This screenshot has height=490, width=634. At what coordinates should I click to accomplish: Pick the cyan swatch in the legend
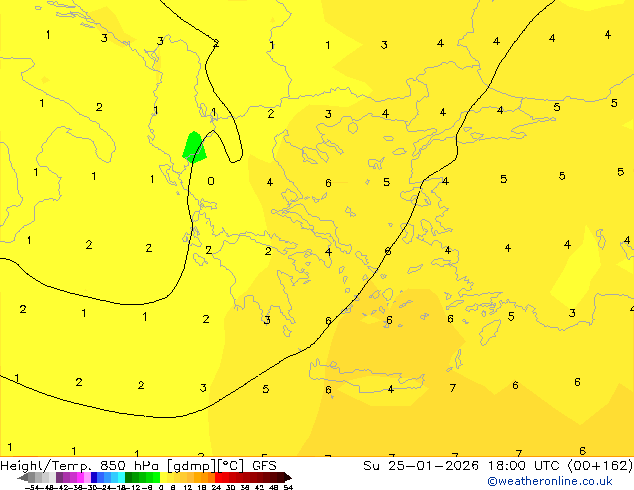pos(121,477)
